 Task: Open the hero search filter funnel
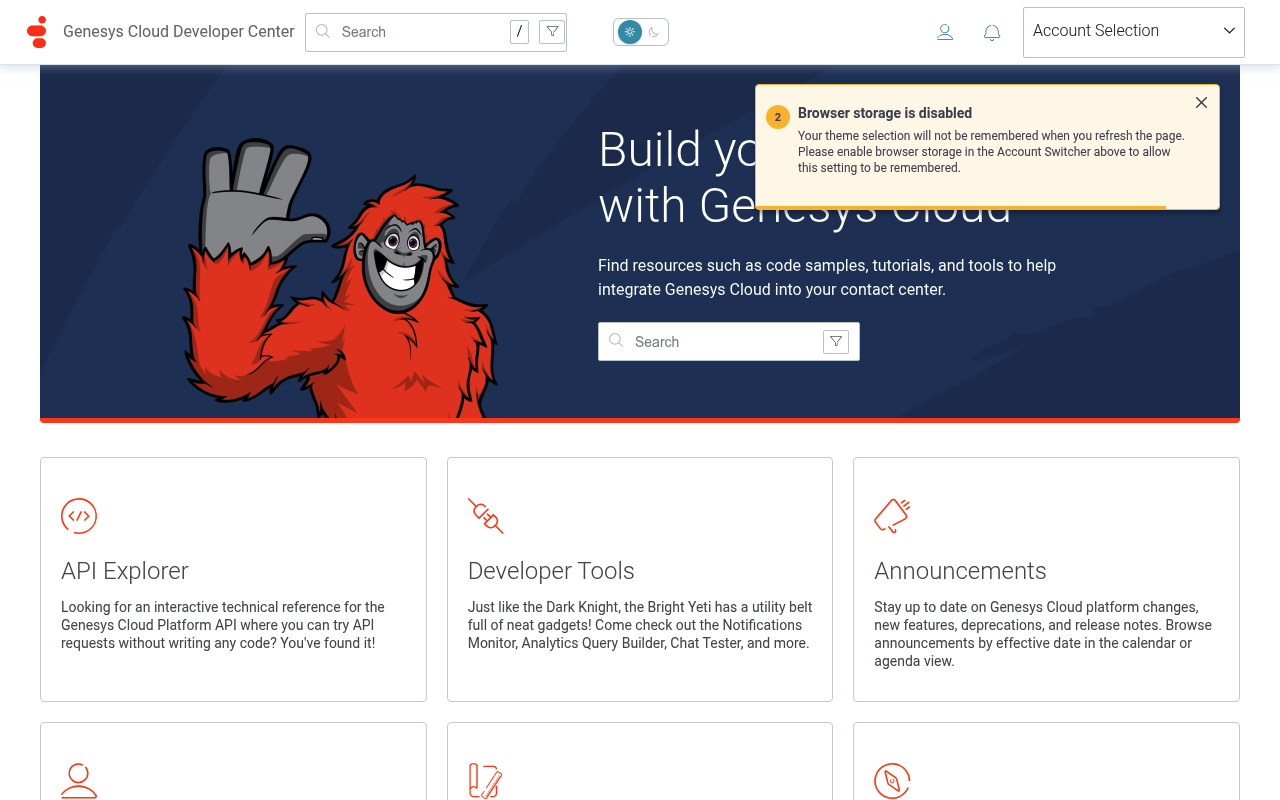(836, 342)
